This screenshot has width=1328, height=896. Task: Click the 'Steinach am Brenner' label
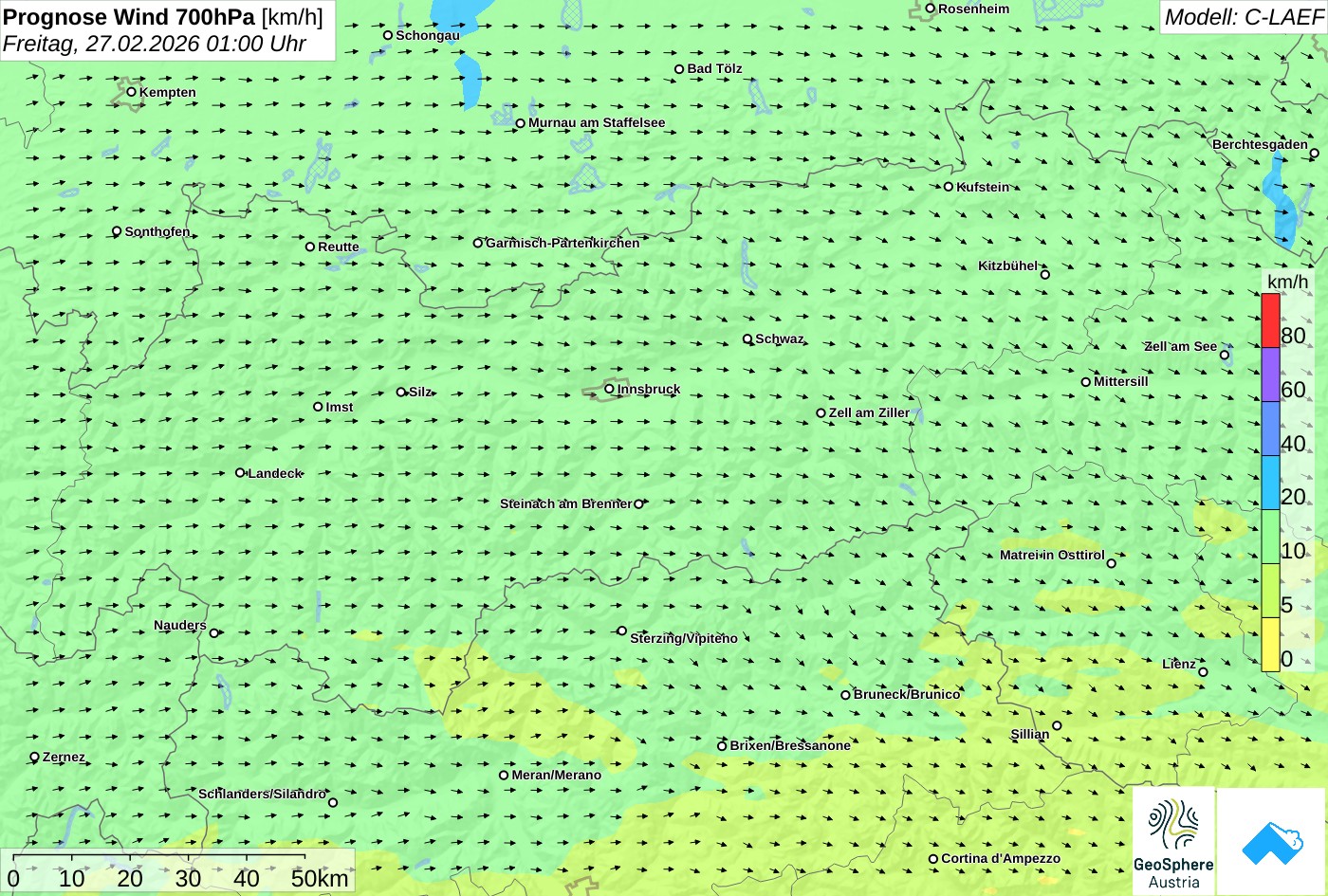(x=565, y=503)
